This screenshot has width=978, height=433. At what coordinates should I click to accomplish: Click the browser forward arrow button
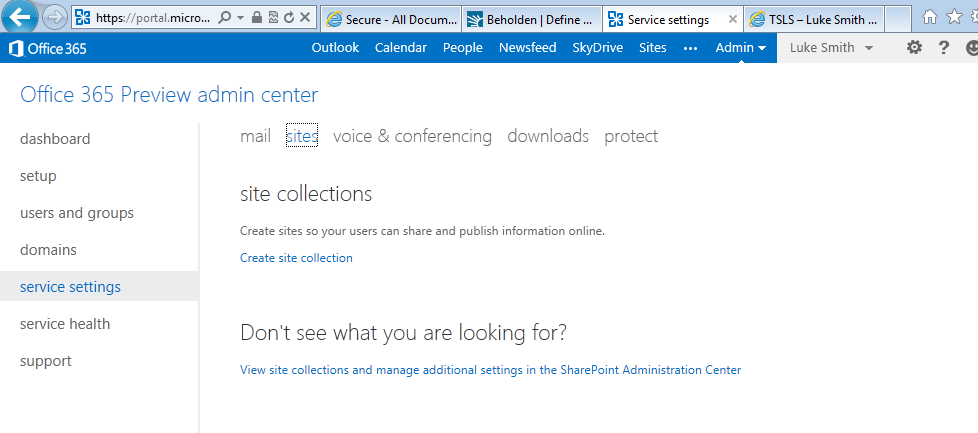click(55, 17)
